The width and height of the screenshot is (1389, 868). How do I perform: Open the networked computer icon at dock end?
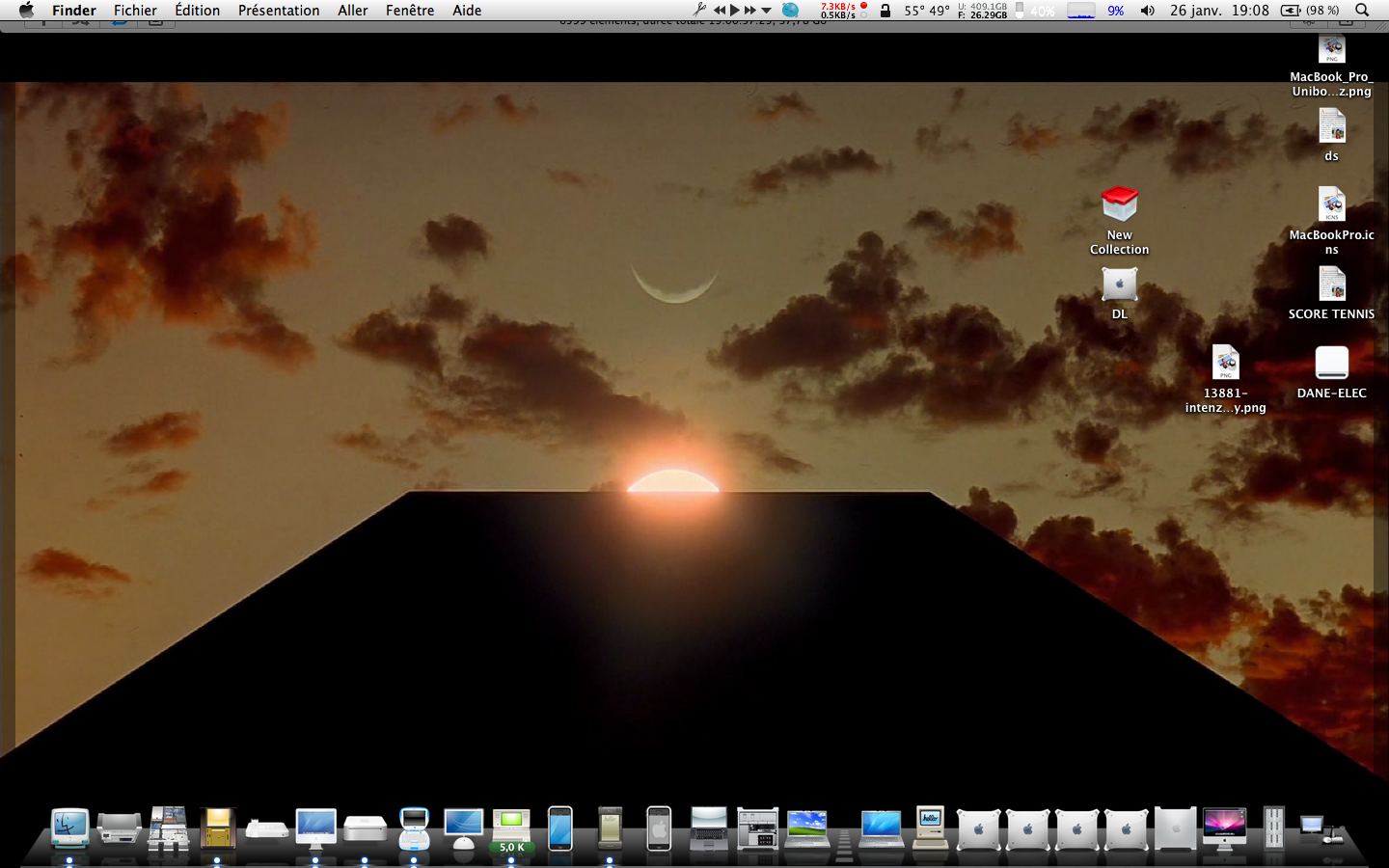(x=1322, y=828)
